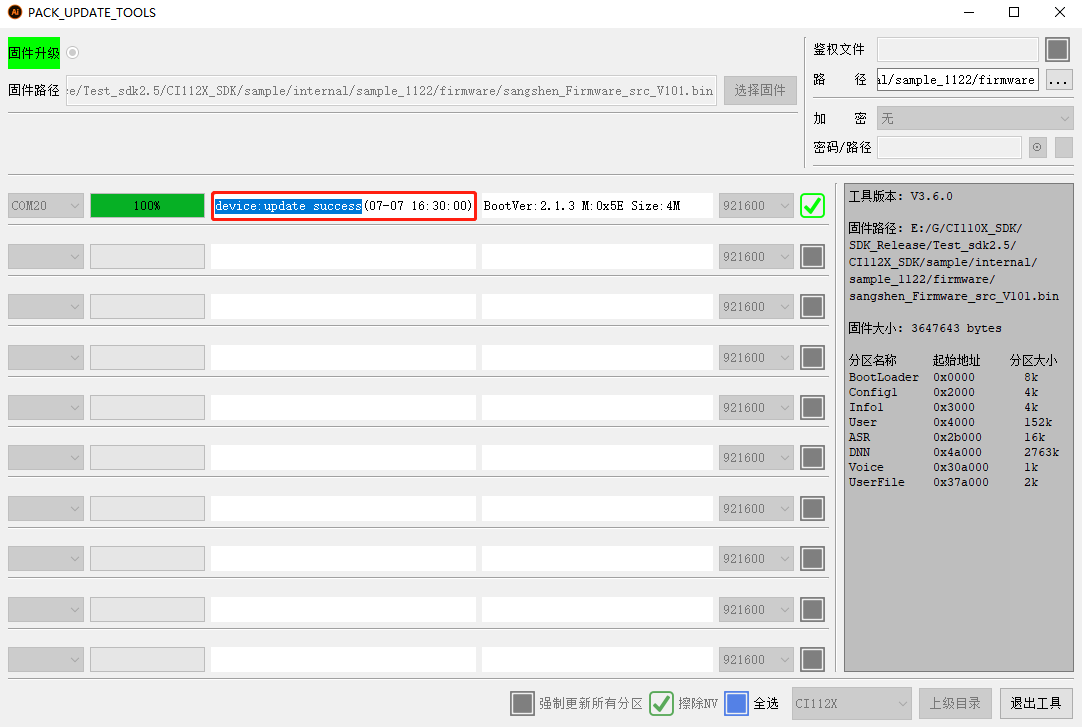The image size is (1082, 727).
Task: Toggle the 擦除NV erase checkbox
Action: coord(661,703)
